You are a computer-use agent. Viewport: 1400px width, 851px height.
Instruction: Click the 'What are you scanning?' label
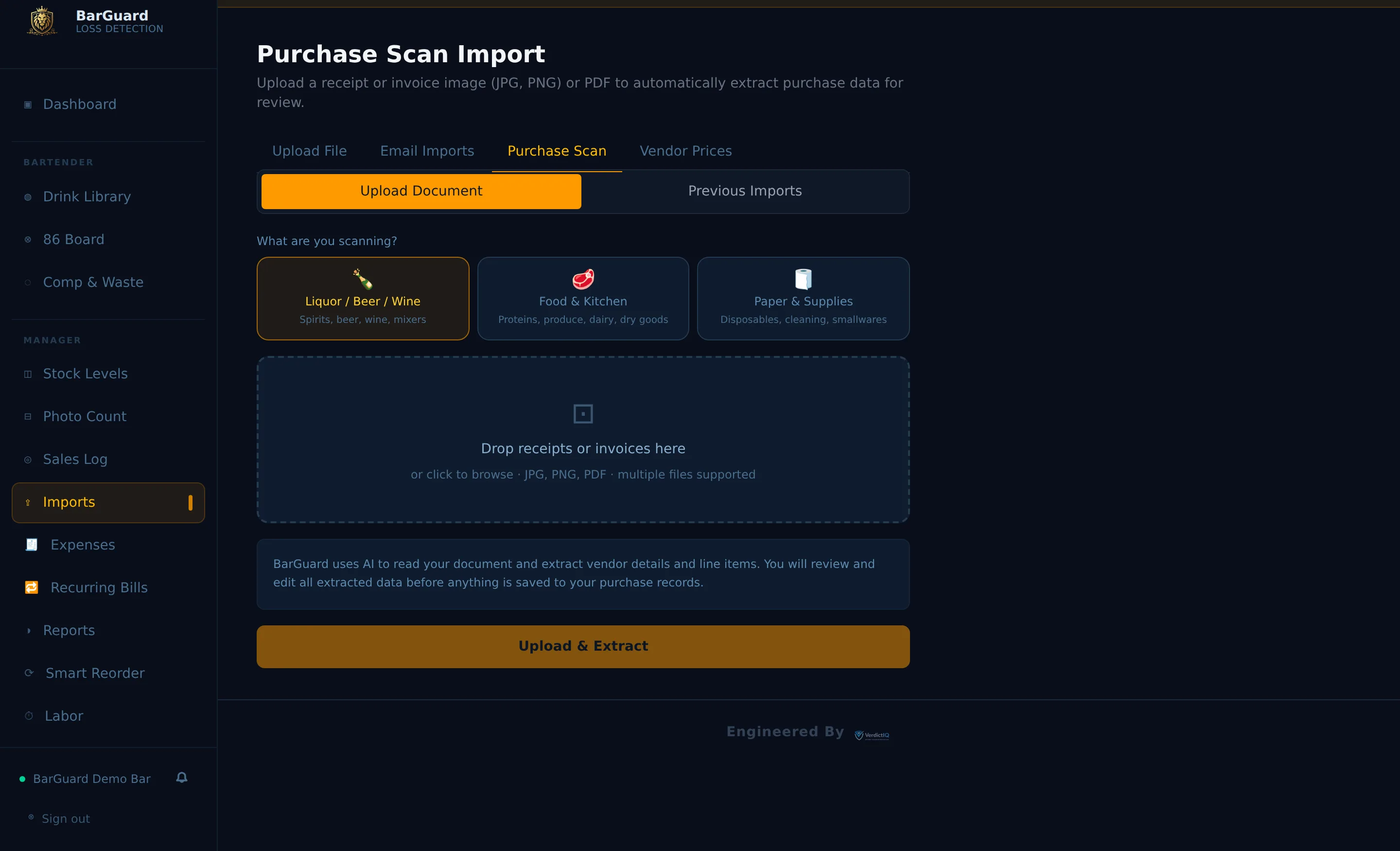[x=327, y=241]
